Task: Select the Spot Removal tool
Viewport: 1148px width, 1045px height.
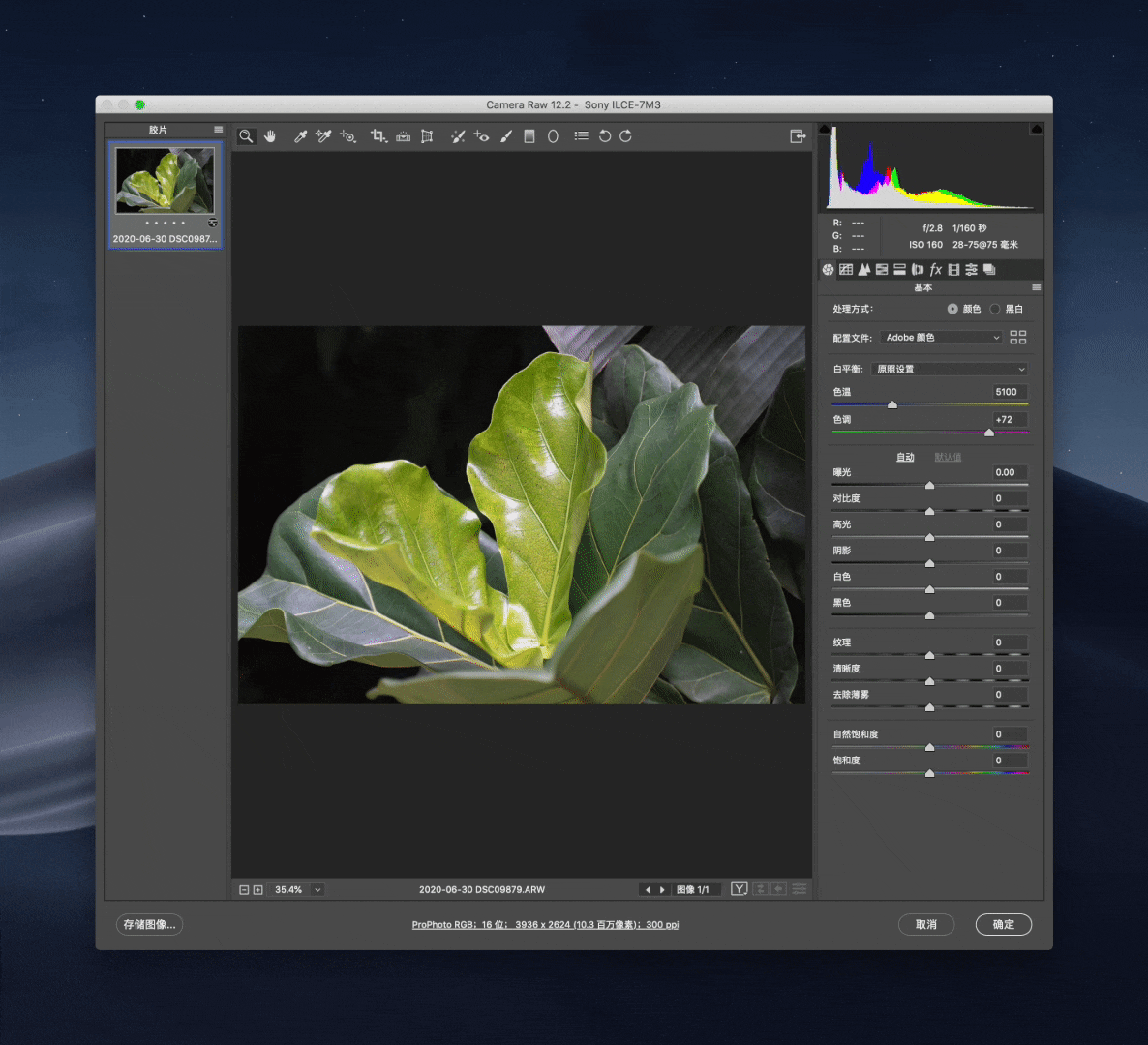Action: click(x=458, y=136)
